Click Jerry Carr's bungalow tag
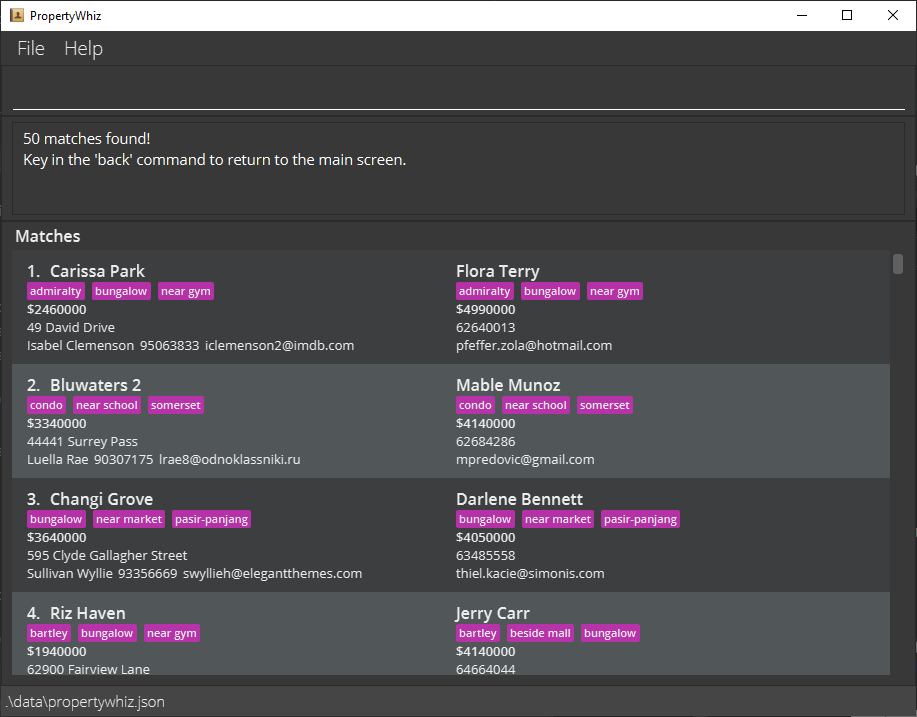The image size is (917, 717). point(610,633)
